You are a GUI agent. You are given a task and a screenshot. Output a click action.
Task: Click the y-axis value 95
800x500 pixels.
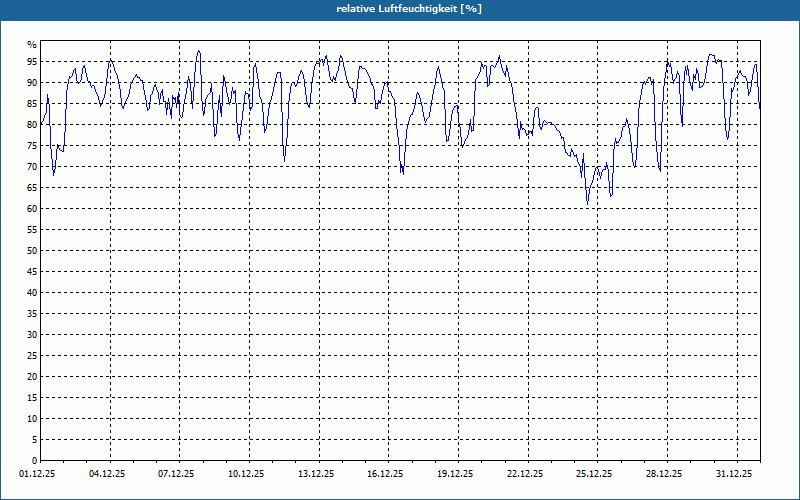pyautogui.click(x=32, y=62)
